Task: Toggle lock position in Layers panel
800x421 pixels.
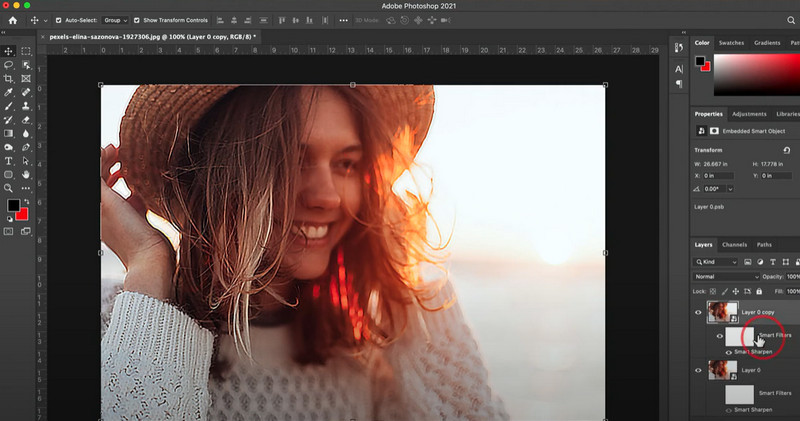Action: coord(736,291)
